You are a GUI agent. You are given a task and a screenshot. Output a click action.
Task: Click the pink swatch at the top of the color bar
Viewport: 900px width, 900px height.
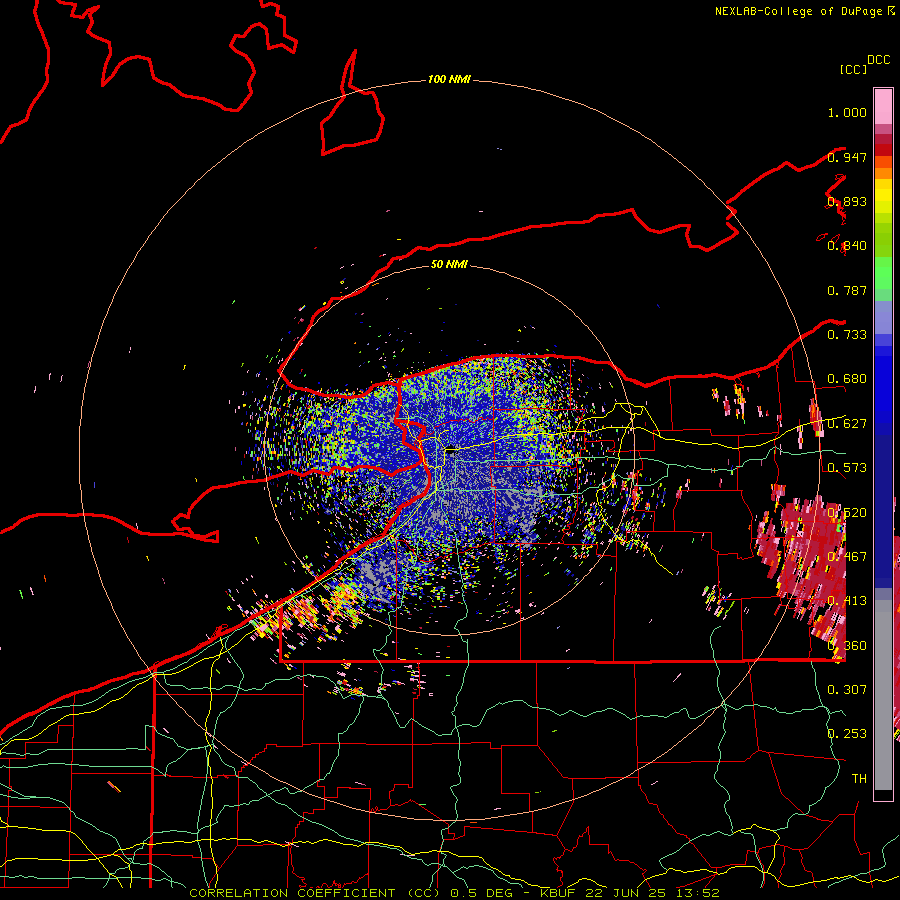pyautogui.click(x=883, y=106)
